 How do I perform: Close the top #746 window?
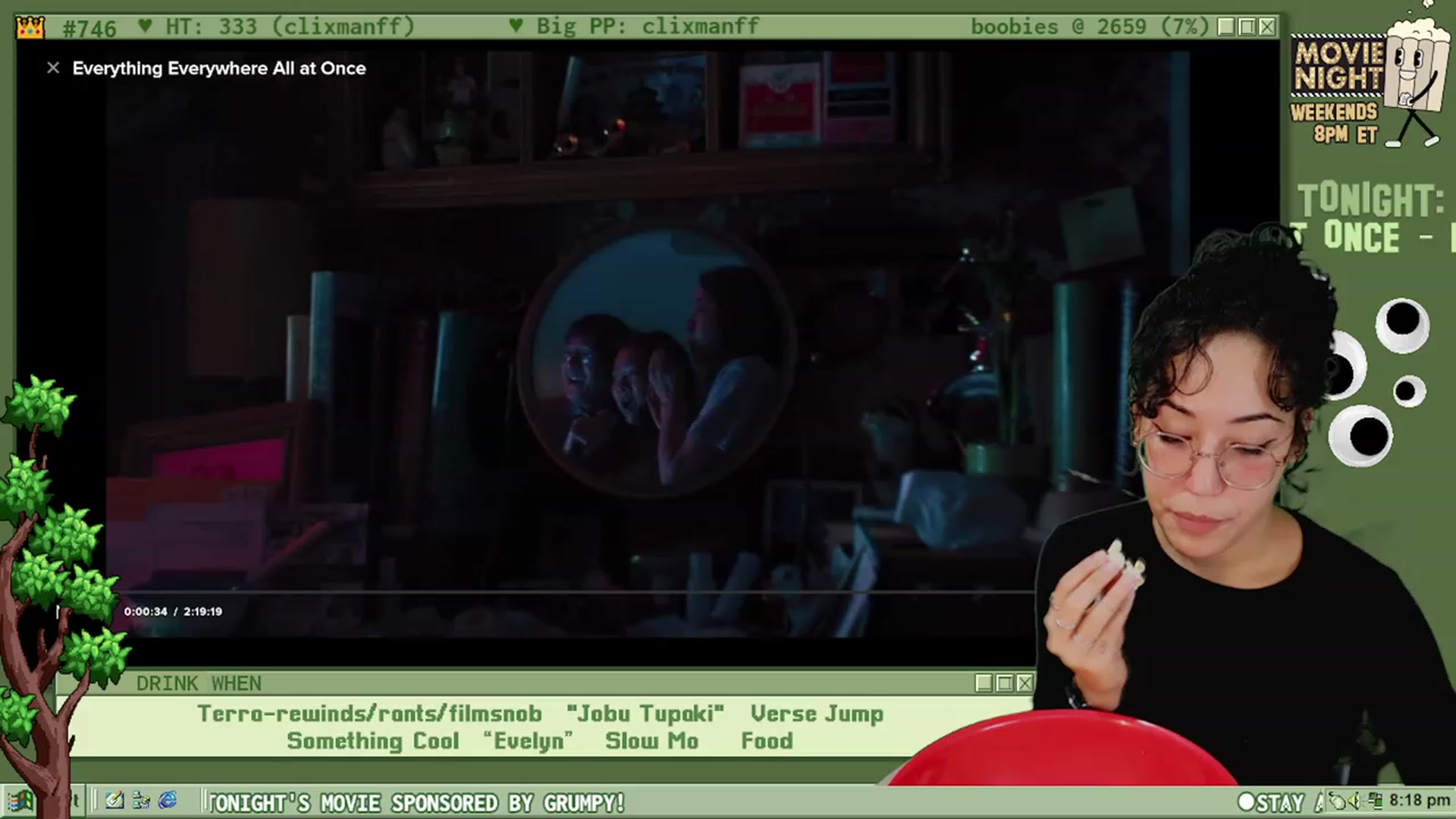pos(1267,27)
